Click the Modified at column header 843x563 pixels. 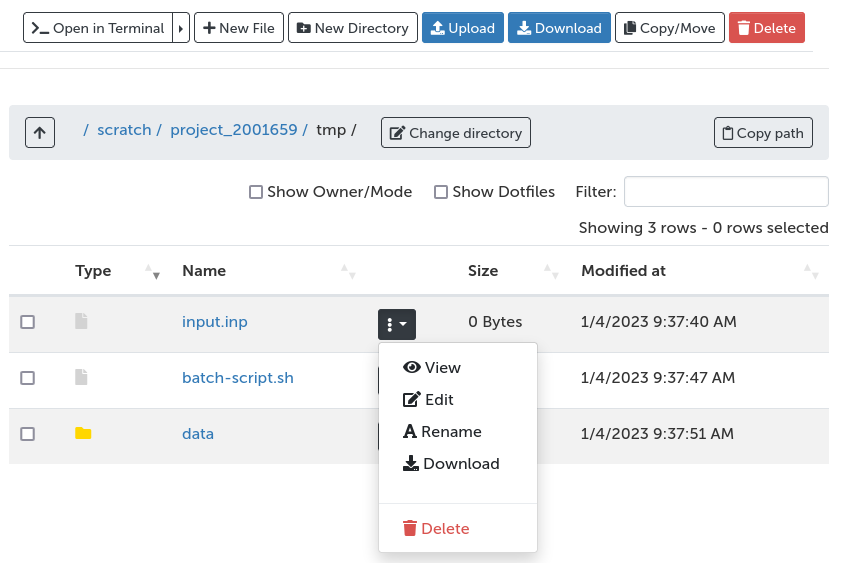click(x=623, y=271)
